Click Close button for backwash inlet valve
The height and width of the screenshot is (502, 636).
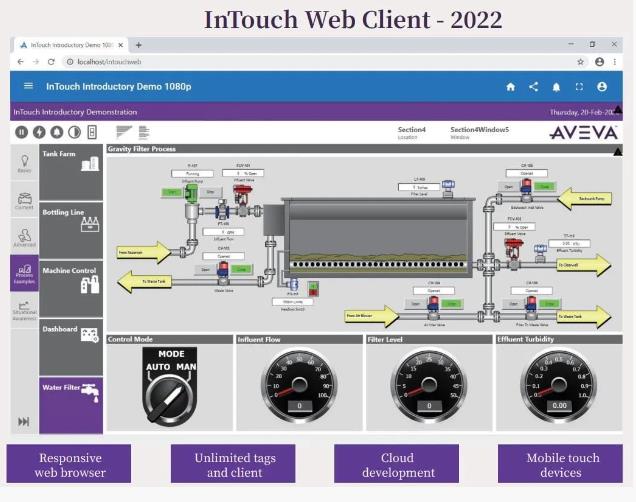(545, 187)
